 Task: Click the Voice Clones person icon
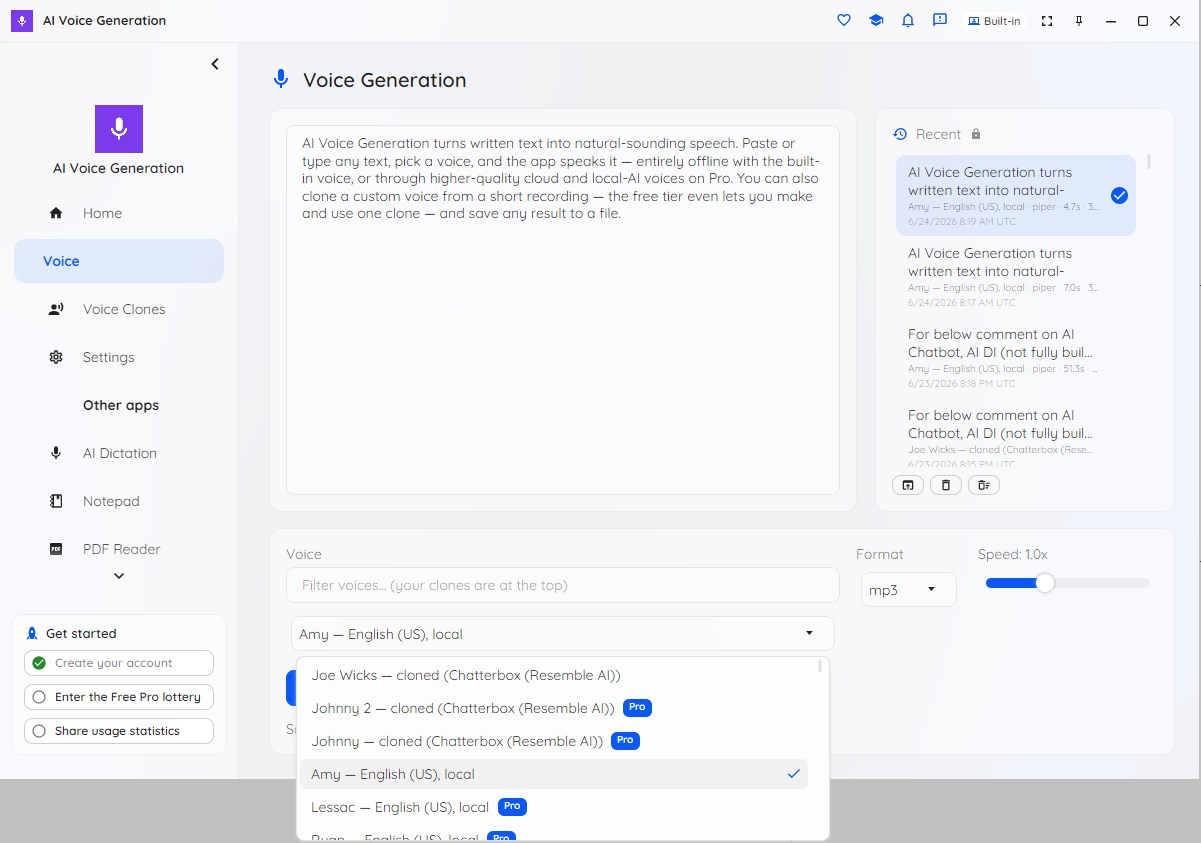56,309
